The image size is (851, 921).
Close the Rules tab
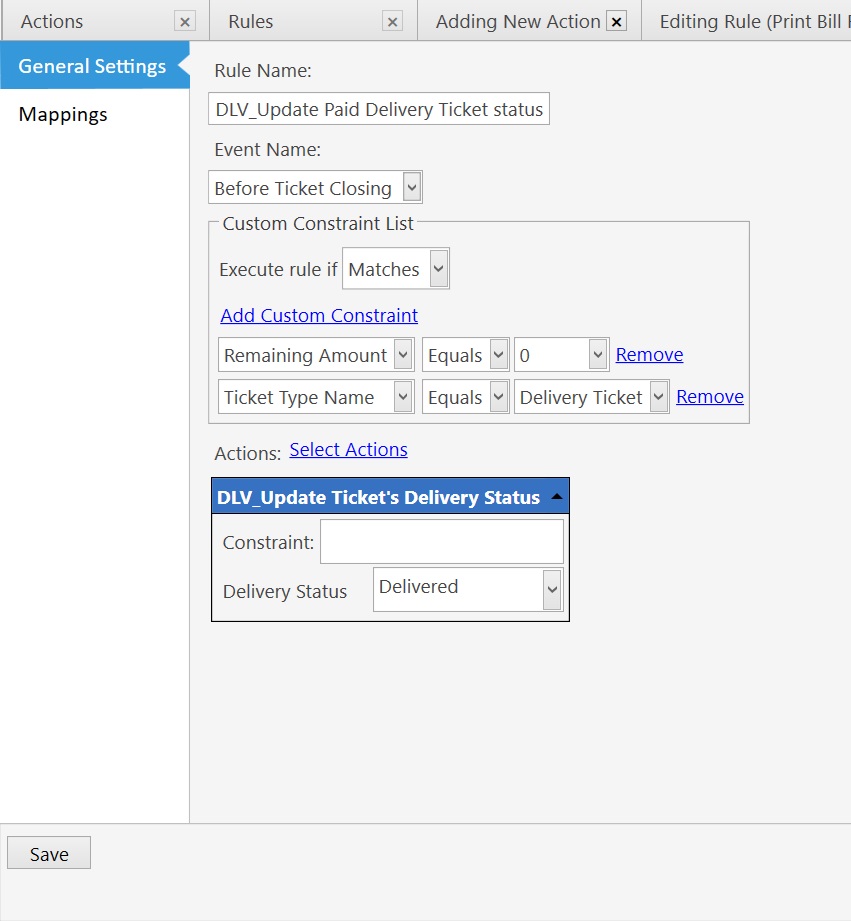pyautogui.click(x=391, y=20)
